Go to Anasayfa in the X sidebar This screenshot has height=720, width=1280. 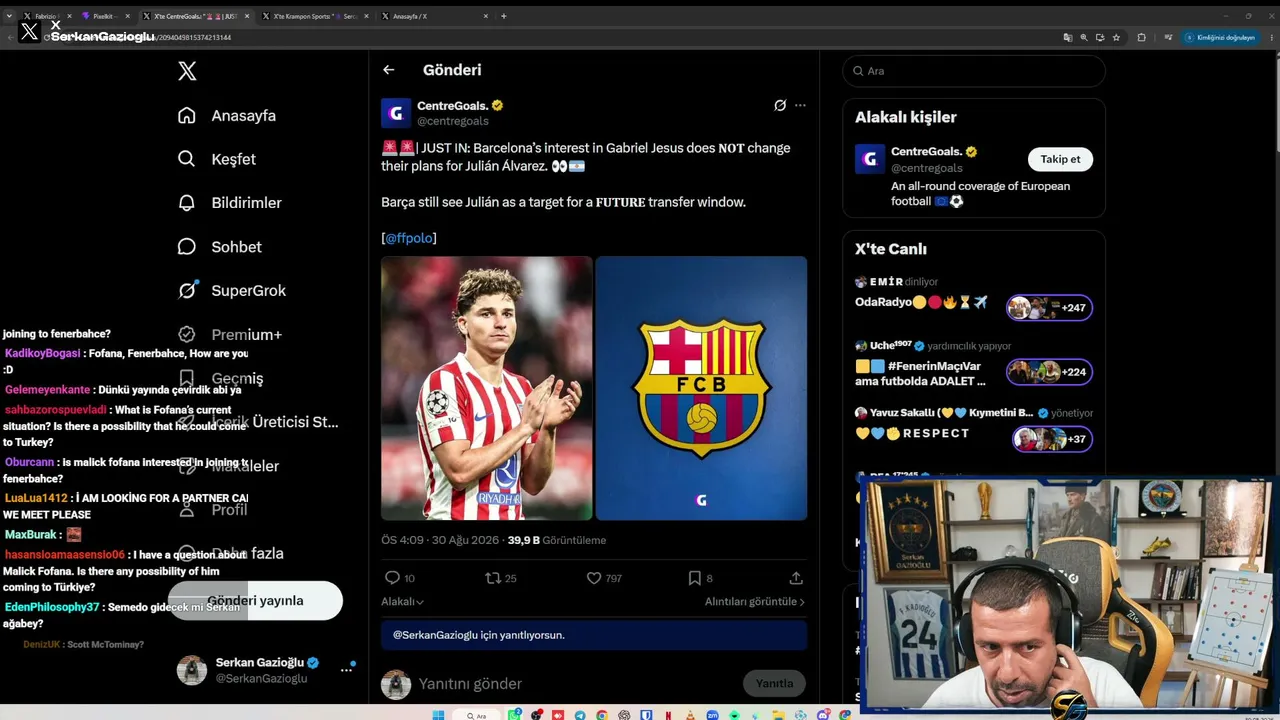[243, 115]
